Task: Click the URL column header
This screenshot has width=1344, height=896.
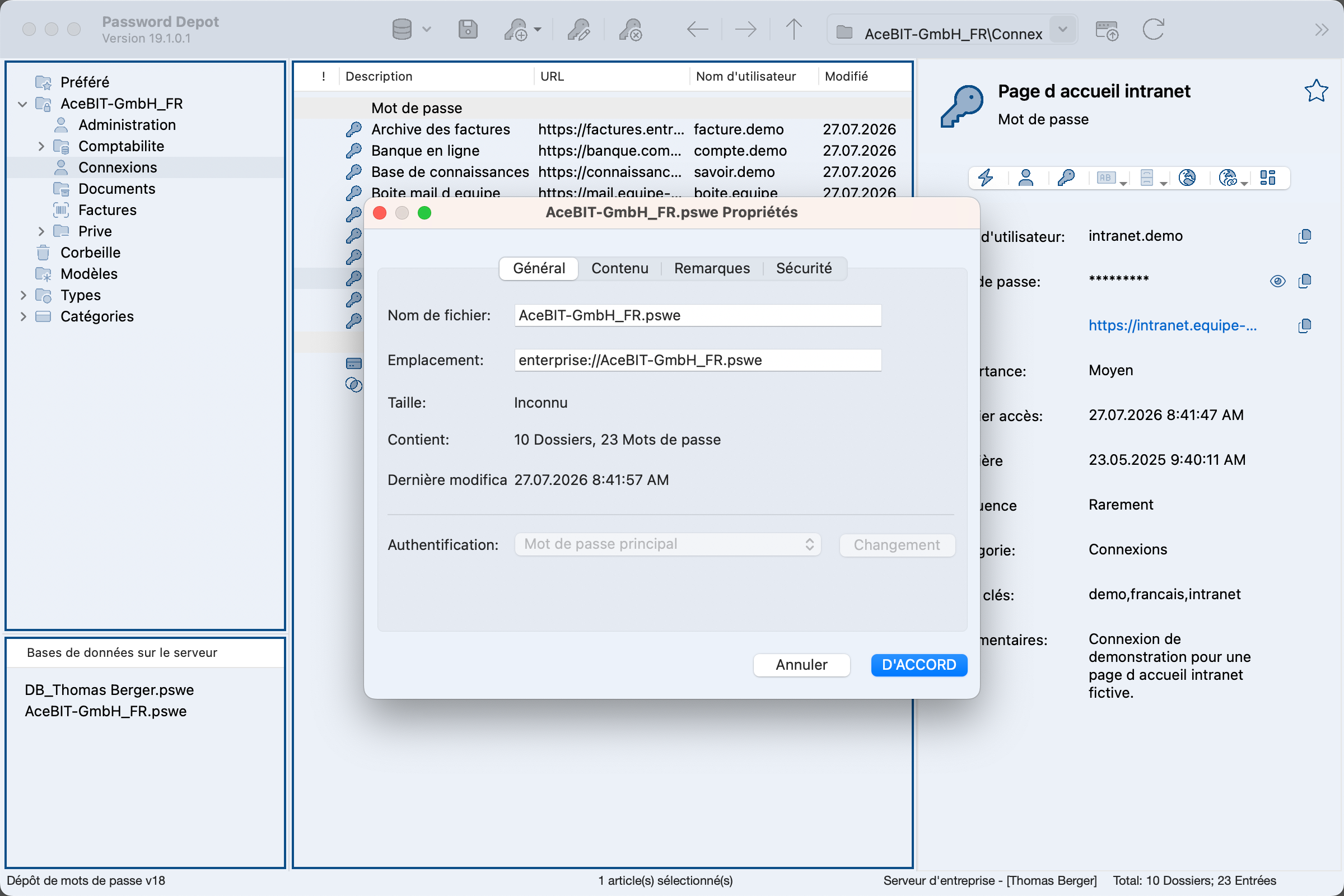Action: tap(612, 77)
